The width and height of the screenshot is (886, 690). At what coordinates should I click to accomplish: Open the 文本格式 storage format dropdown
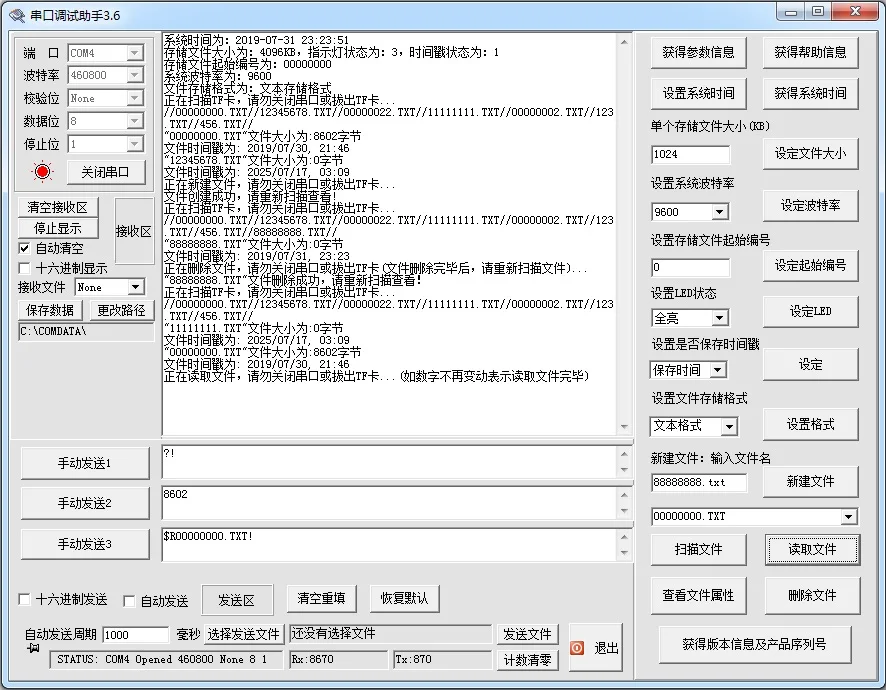pos(729,426)
